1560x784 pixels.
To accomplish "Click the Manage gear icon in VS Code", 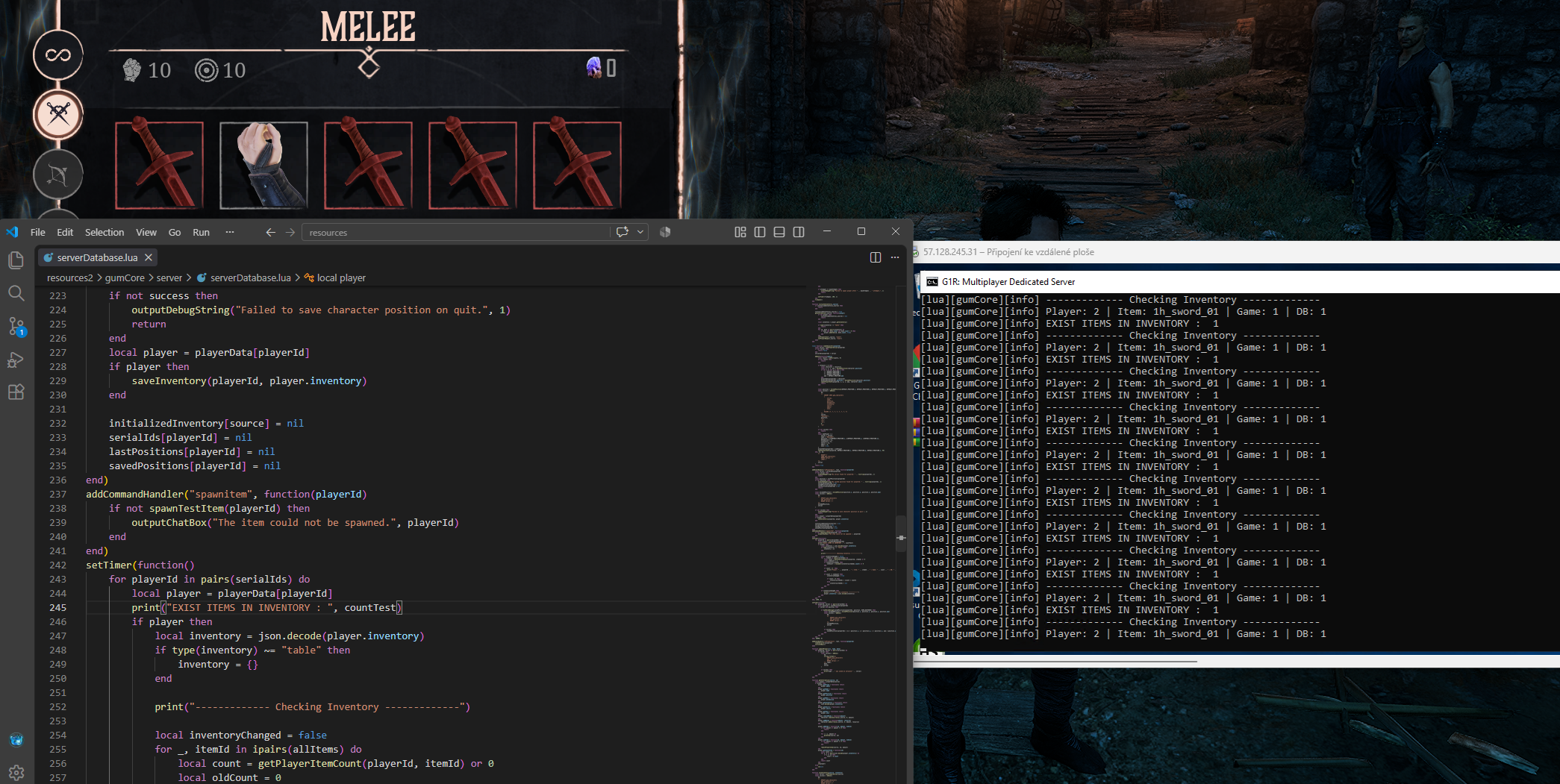I will (x=16, y=772).
